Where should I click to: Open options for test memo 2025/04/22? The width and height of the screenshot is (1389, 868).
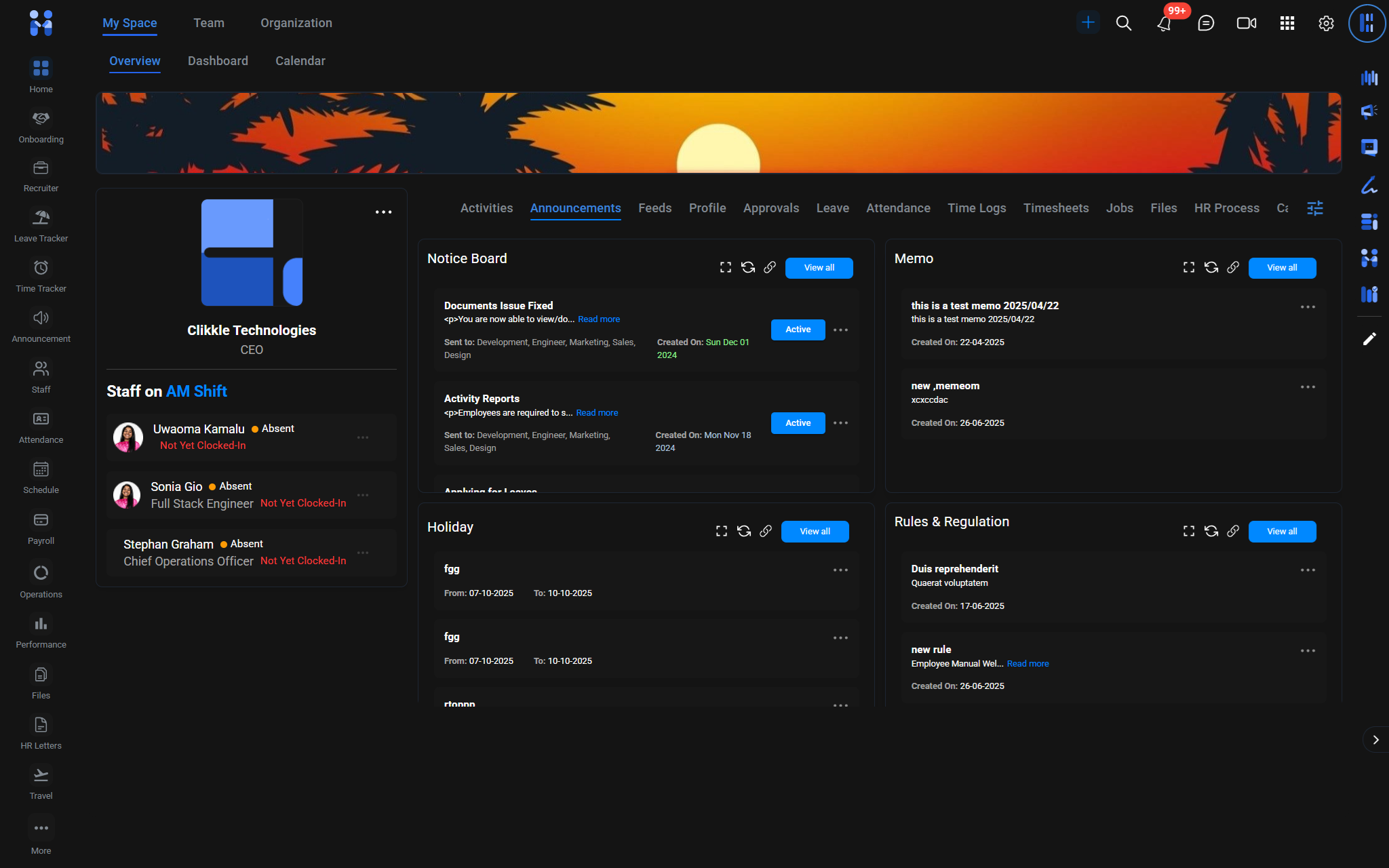[1307, 307]
